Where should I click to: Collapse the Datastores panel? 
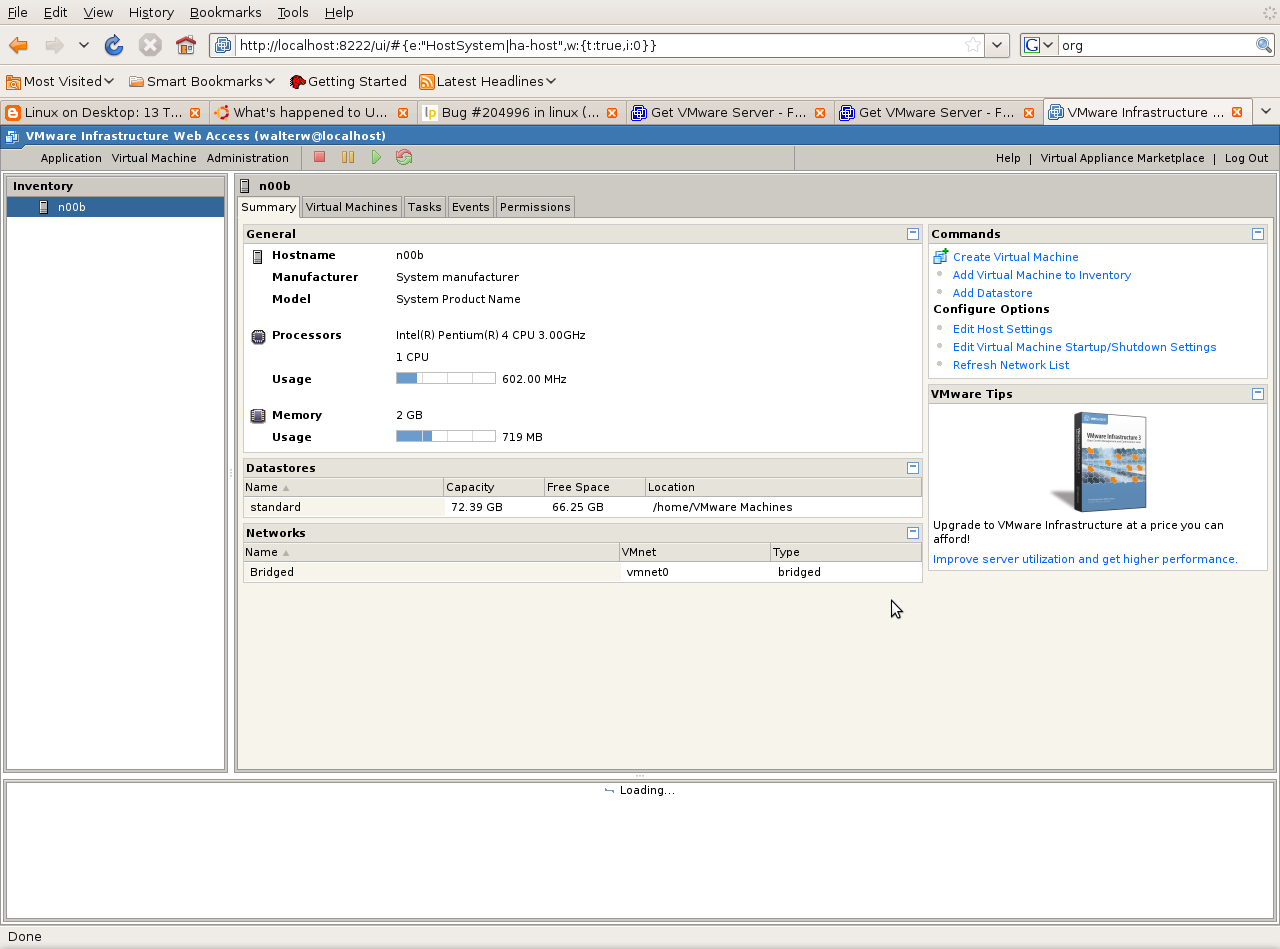coord(912,467)
